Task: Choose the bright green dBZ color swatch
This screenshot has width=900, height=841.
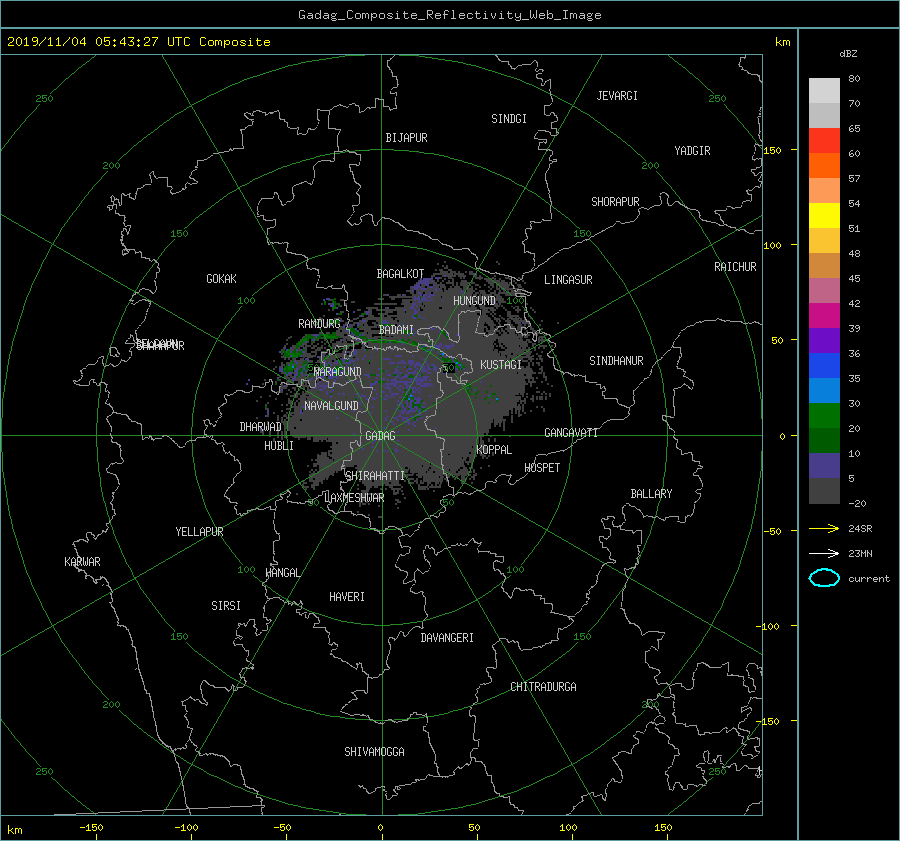Action: 824,416
